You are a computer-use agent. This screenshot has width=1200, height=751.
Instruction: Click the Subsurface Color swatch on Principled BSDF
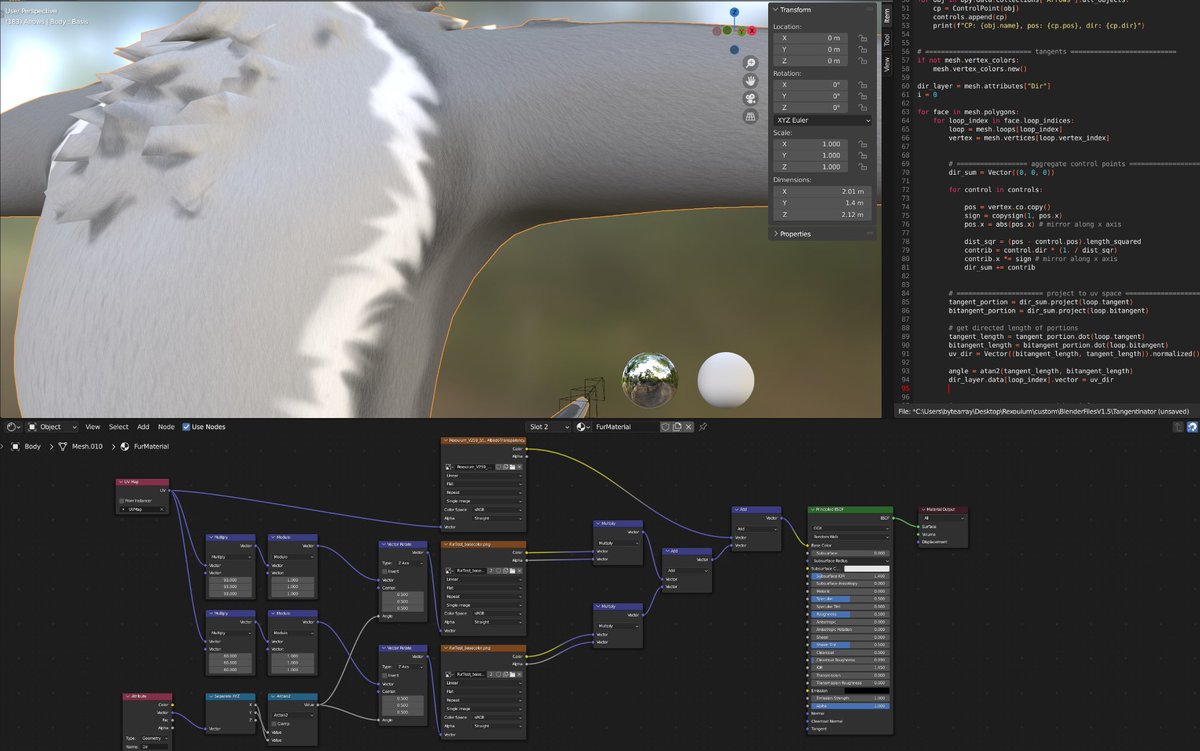(x=866, y=568)
